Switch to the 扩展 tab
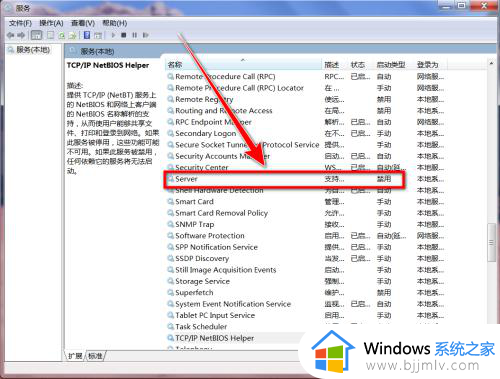This screenshot has height=379, width=500. [75, 356]
